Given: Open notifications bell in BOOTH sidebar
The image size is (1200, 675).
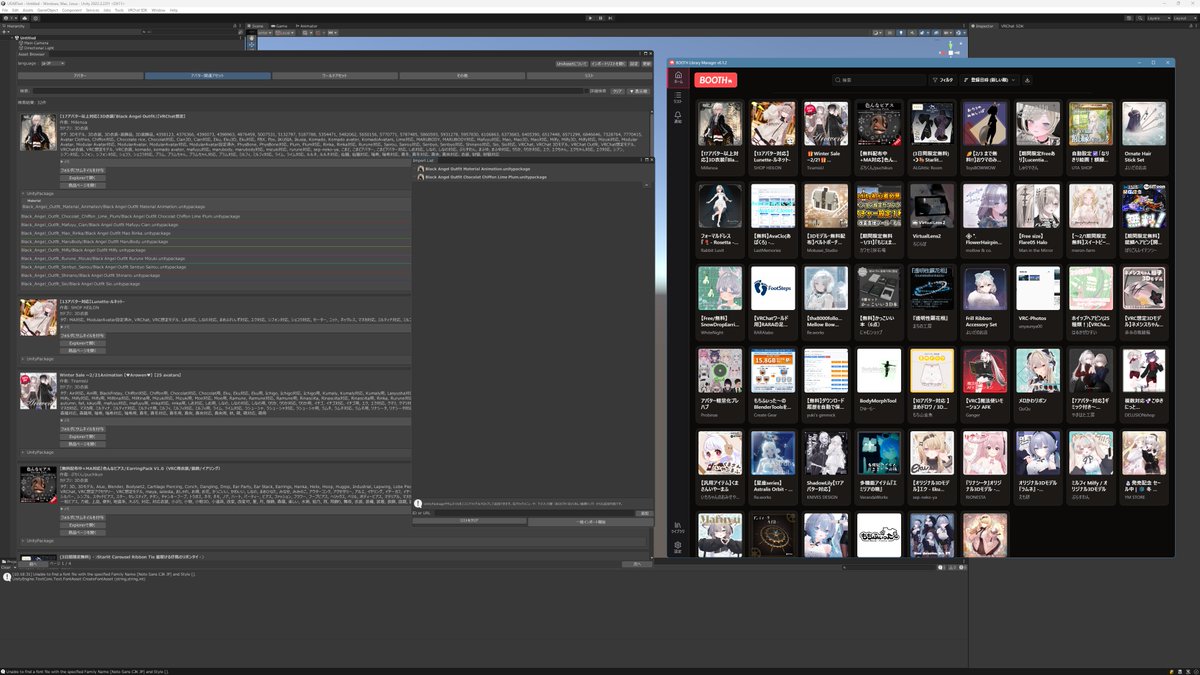Looking at the screenshot, I should coord(677,118).
